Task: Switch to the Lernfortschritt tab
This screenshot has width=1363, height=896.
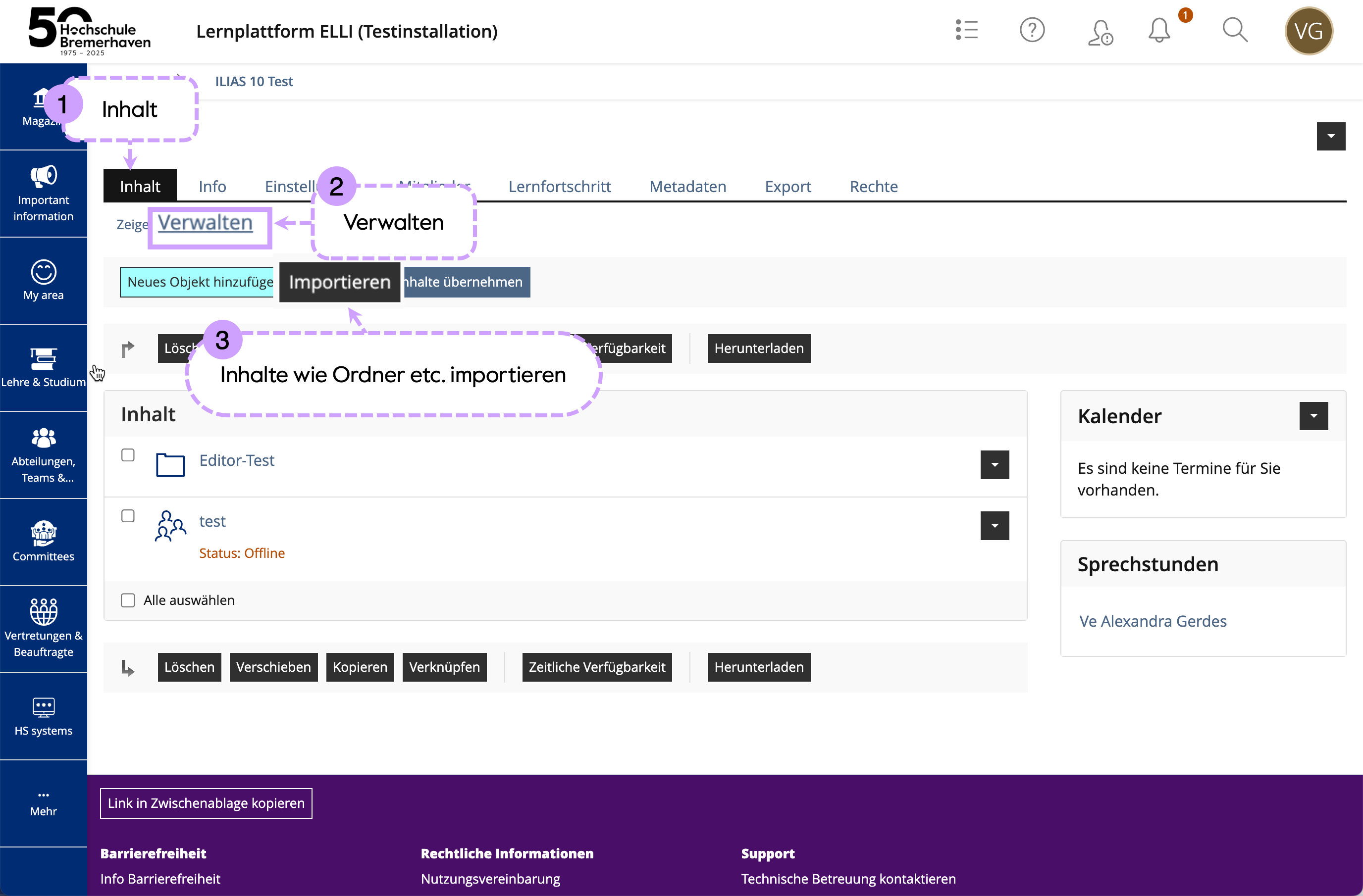Action: pos(559,187)
